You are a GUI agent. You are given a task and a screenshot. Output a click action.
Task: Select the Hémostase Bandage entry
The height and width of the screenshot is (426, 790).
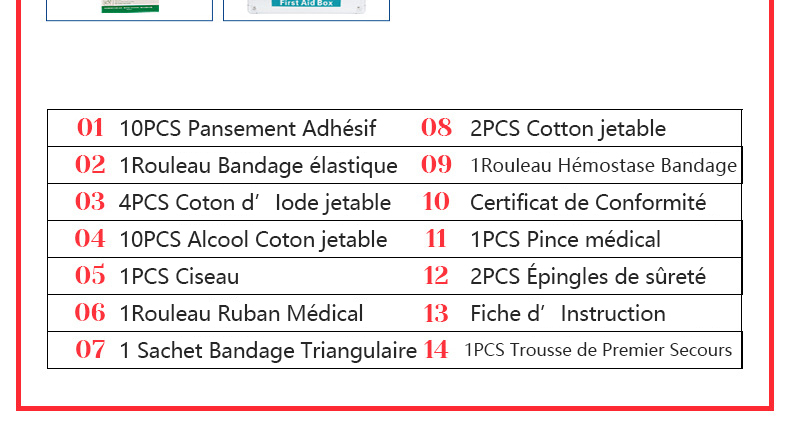[603, 165]
